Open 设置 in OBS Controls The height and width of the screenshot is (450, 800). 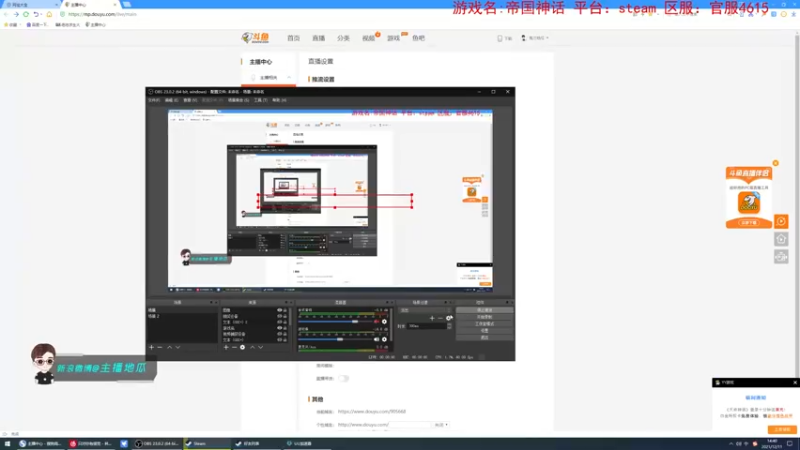(x=484, y=331)
